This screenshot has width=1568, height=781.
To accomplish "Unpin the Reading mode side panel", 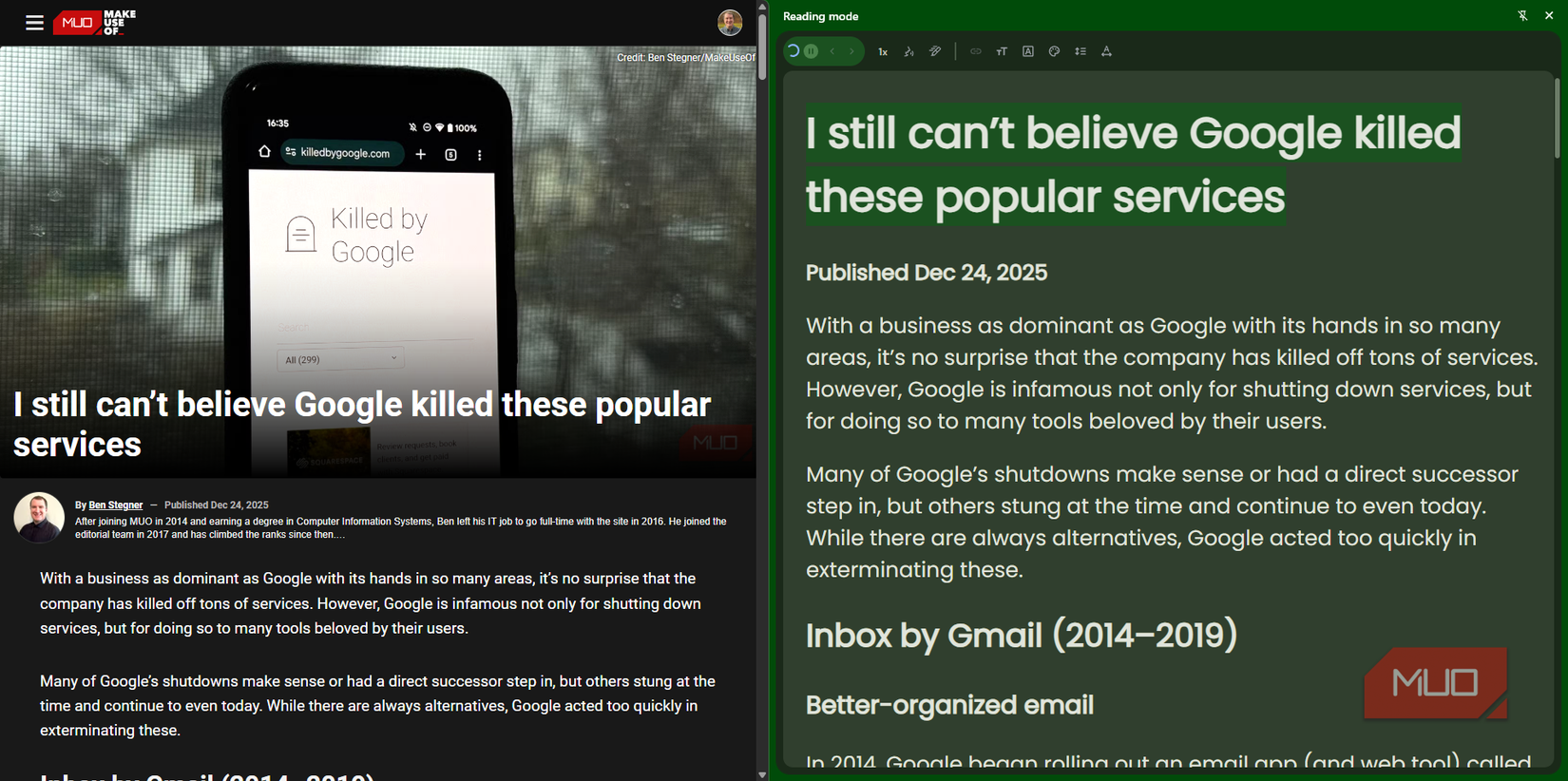I will pos(1522,16).
